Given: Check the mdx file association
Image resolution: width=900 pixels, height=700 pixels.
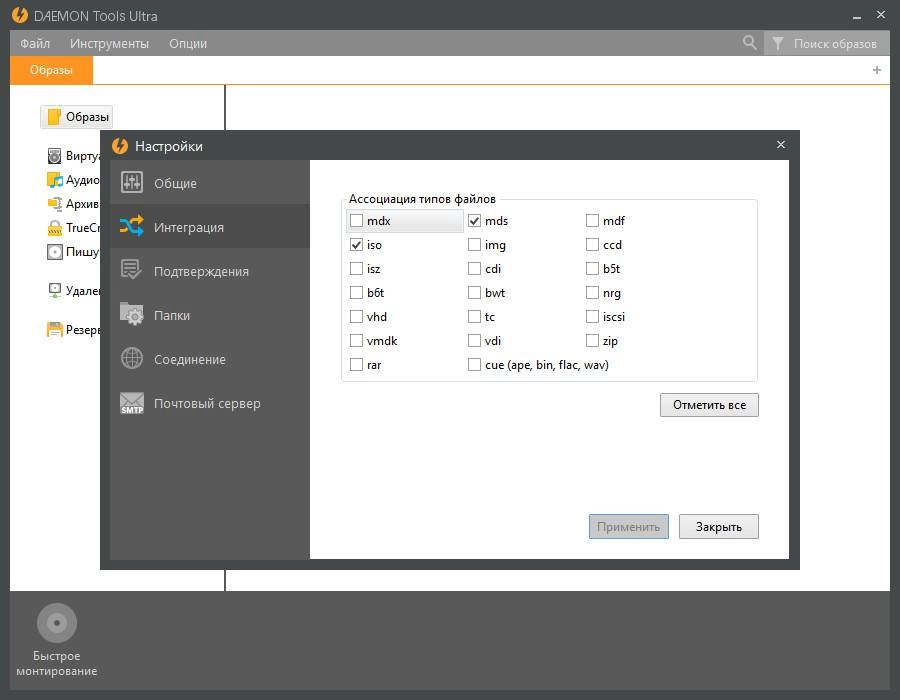Looking at the screenshot, I should pos(356,220).
